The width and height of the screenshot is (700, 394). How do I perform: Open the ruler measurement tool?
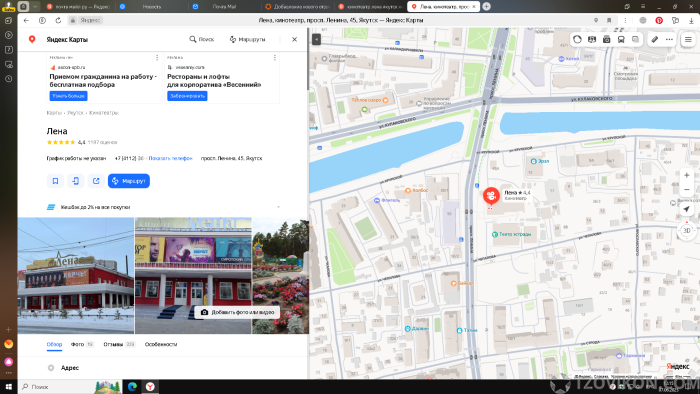(654, 39)
